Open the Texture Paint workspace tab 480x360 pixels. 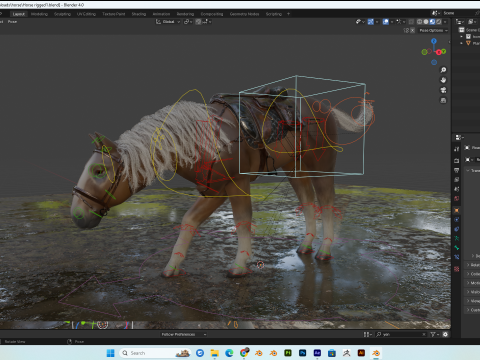click(114, 14)
